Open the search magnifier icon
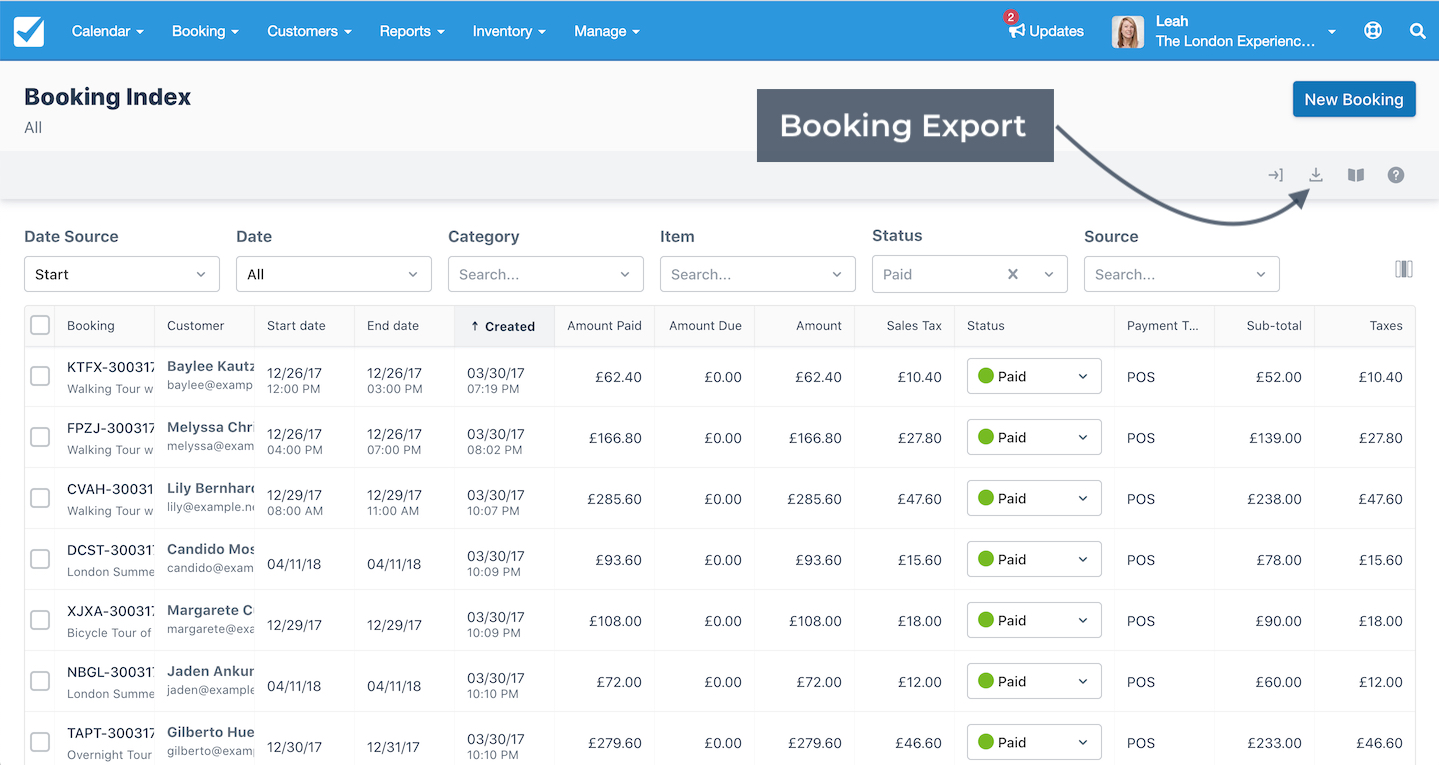 (1417, 31)
